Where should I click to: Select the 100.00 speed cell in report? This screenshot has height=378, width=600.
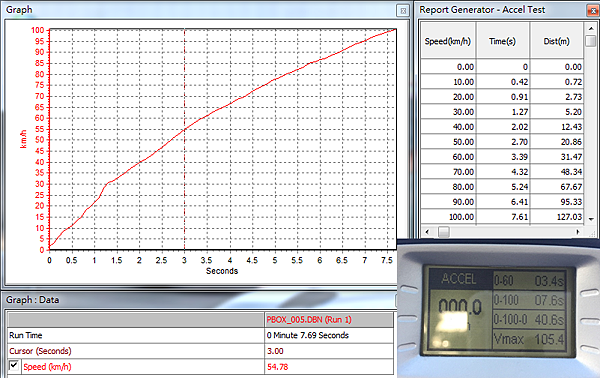[x=448, y=217]
